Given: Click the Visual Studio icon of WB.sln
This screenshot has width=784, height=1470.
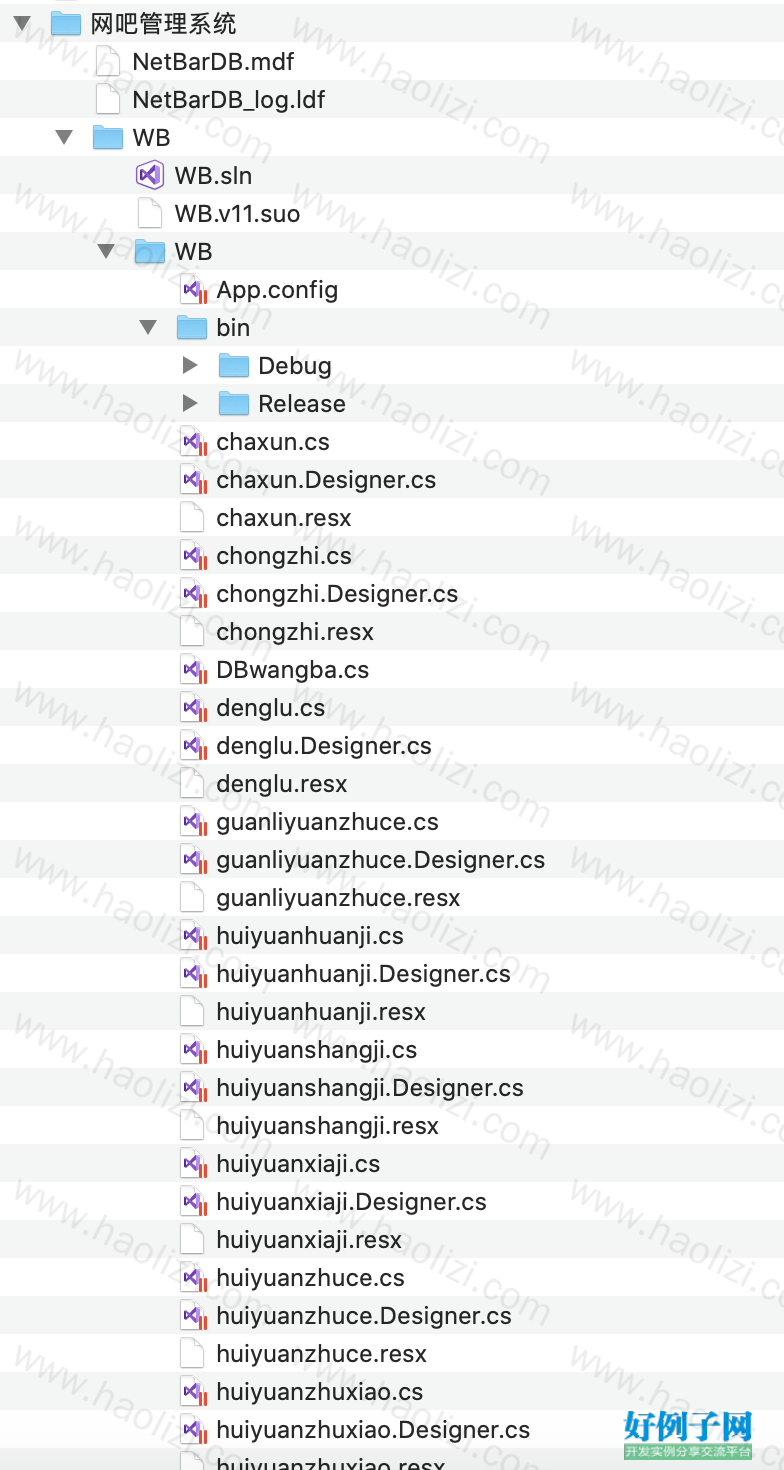Looking at the screenshot, I should coord(150,176).
